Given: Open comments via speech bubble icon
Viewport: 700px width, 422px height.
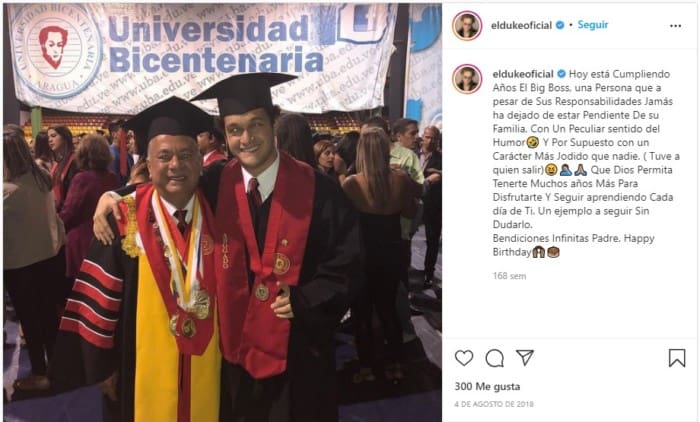Looking at the screenshot, I should click(495, 358).
